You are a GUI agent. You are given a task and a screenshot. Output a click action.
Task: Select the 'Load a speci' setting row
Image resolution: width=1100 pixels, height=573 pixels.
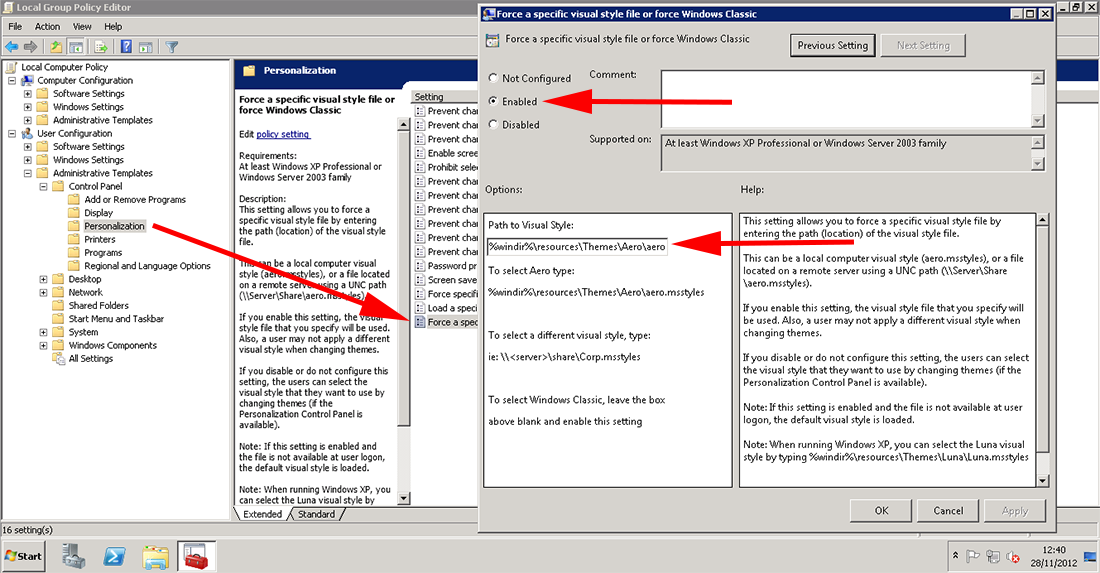[446, 308]
